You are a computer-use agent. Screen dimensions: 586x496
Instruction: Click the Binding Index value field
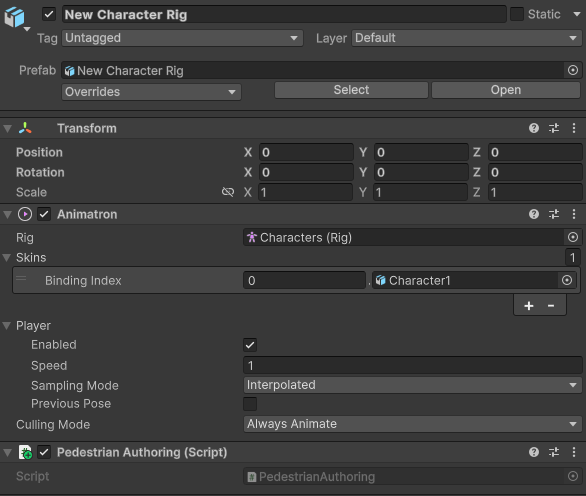[x=304, y=280]
